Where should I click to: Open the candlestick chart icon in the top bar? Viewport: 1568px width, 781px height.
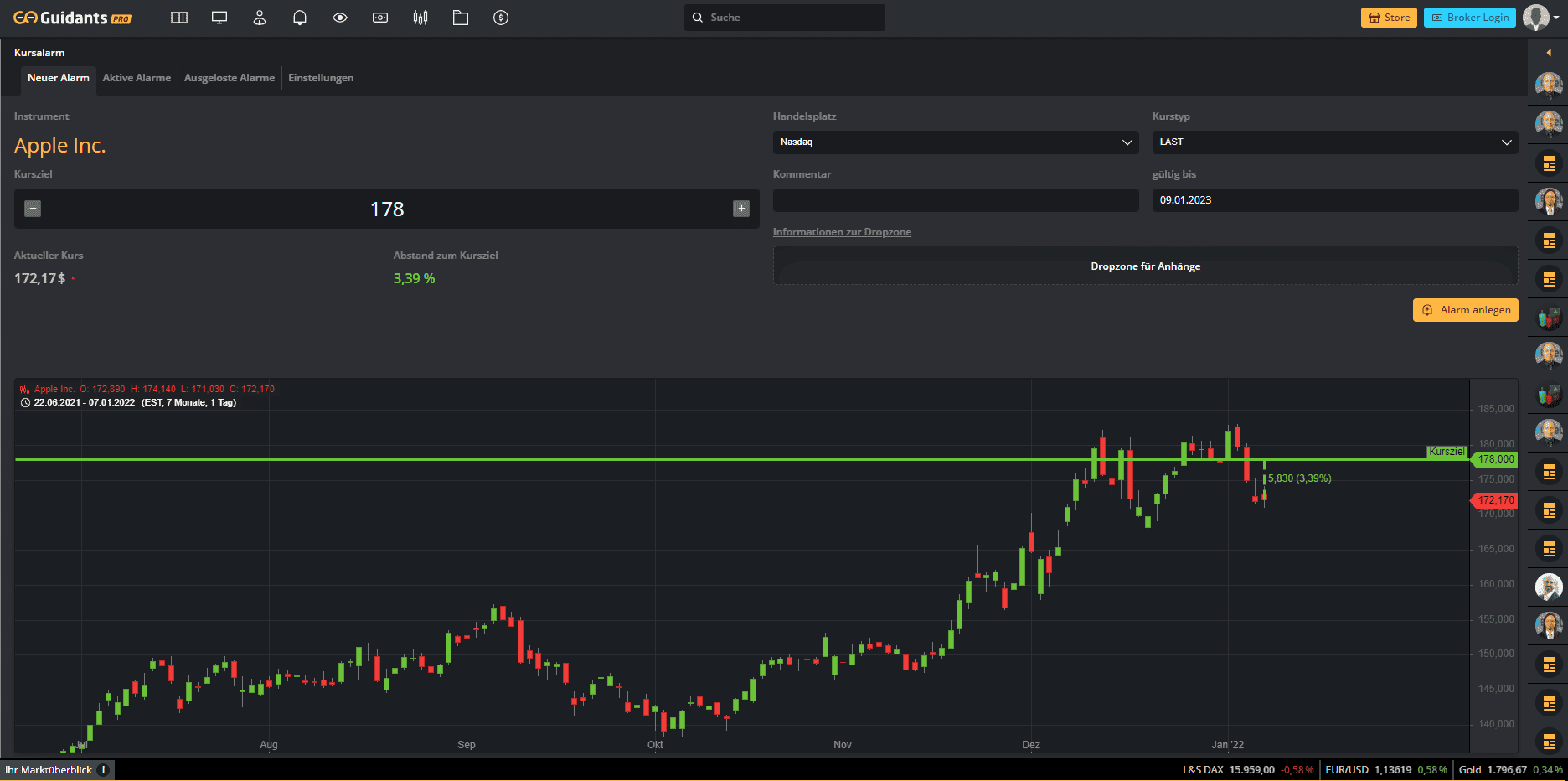click(420, 18)
